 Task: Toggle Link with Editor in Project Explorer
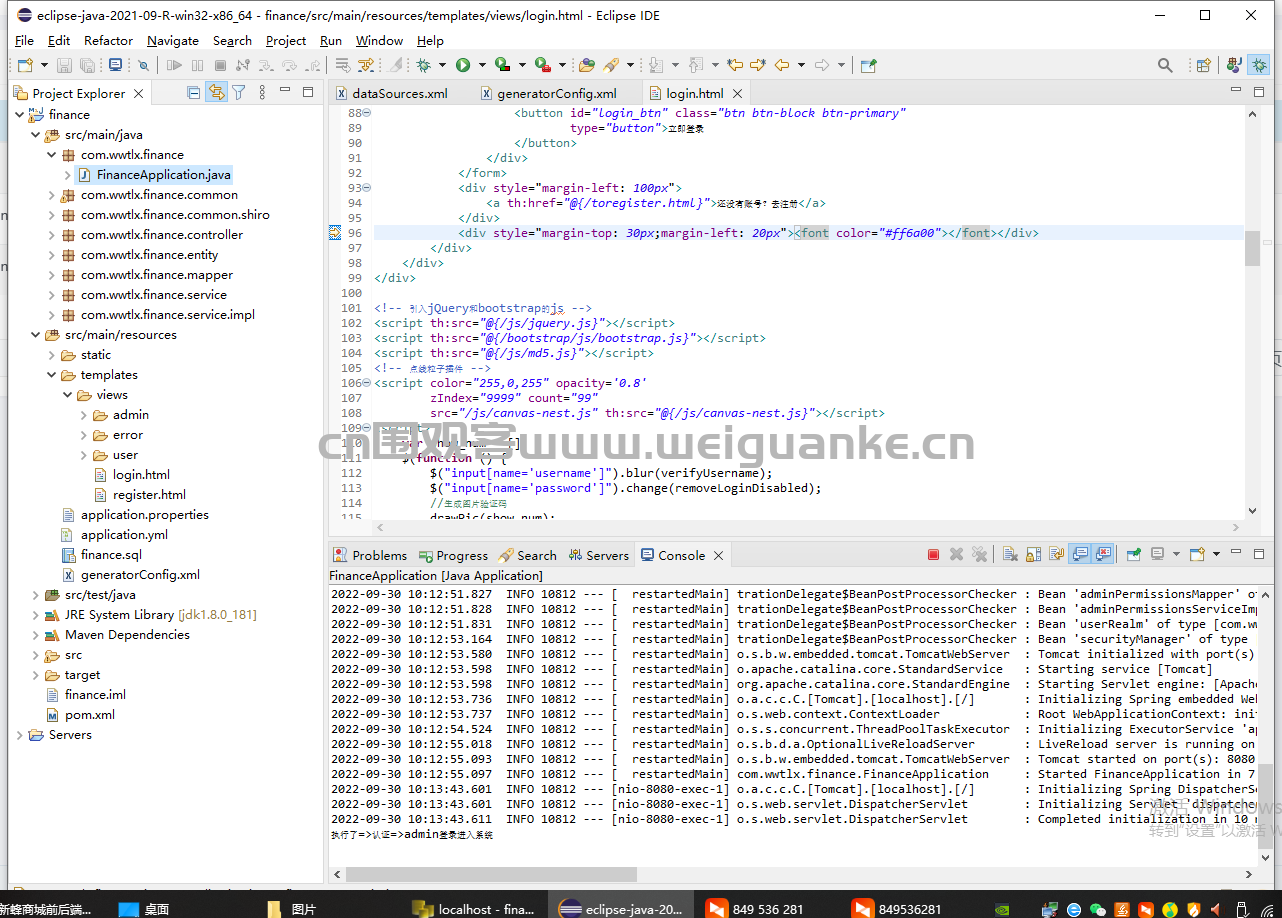click(x=216, y=93)
